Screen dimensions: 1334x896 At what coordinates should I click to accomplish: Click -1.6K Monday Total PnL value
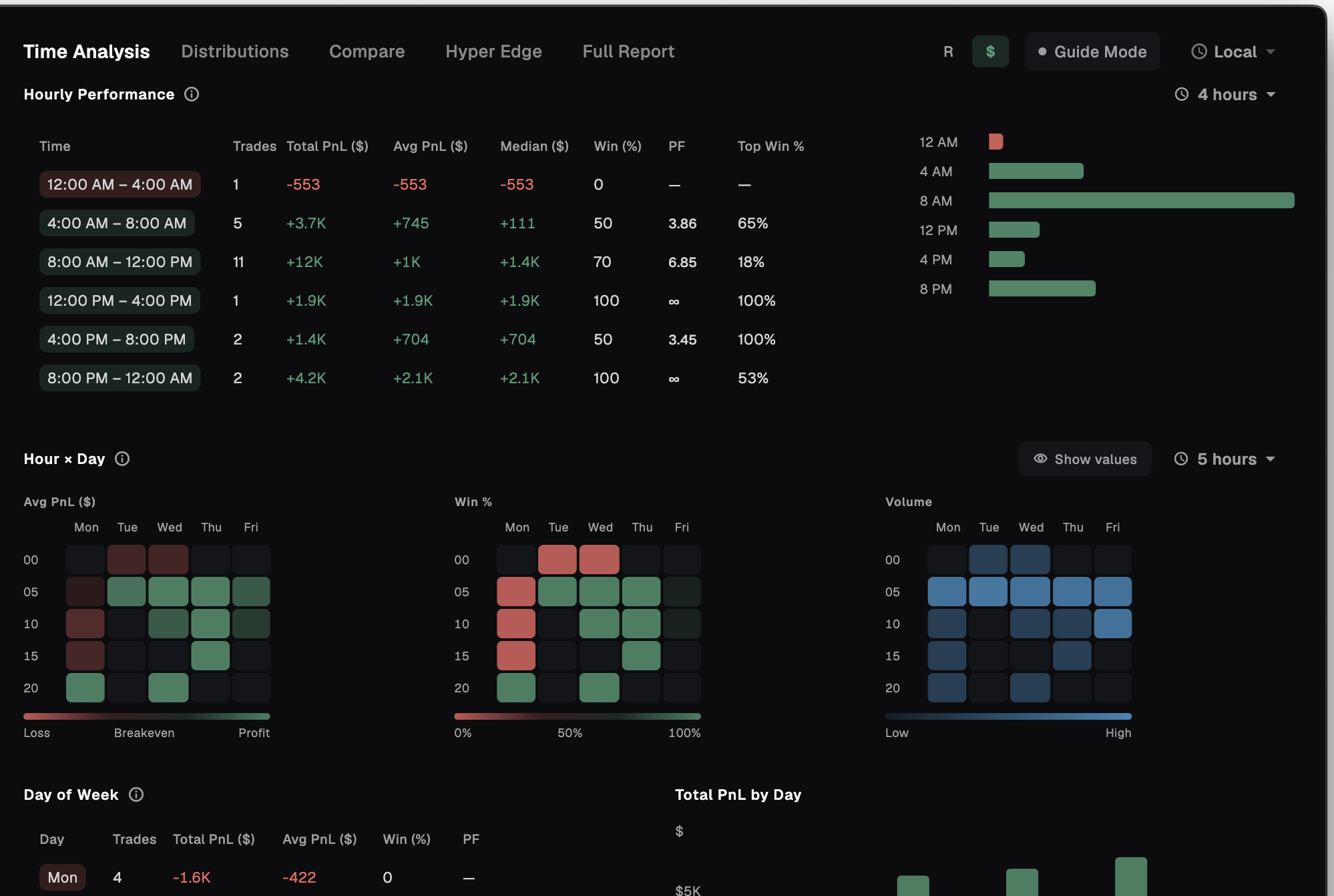click(192, 877)
